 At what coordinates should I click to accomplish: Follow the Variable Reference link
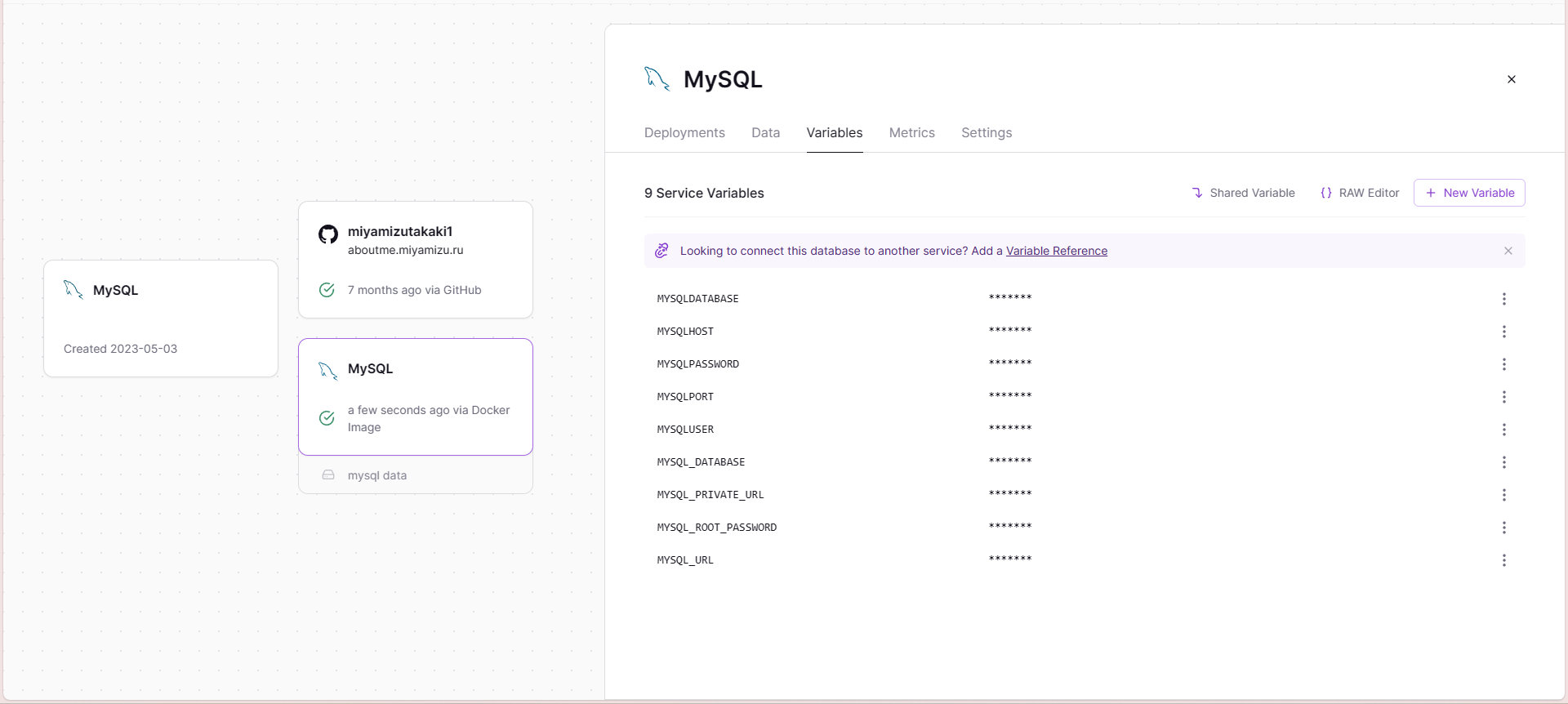(1057, 251)
